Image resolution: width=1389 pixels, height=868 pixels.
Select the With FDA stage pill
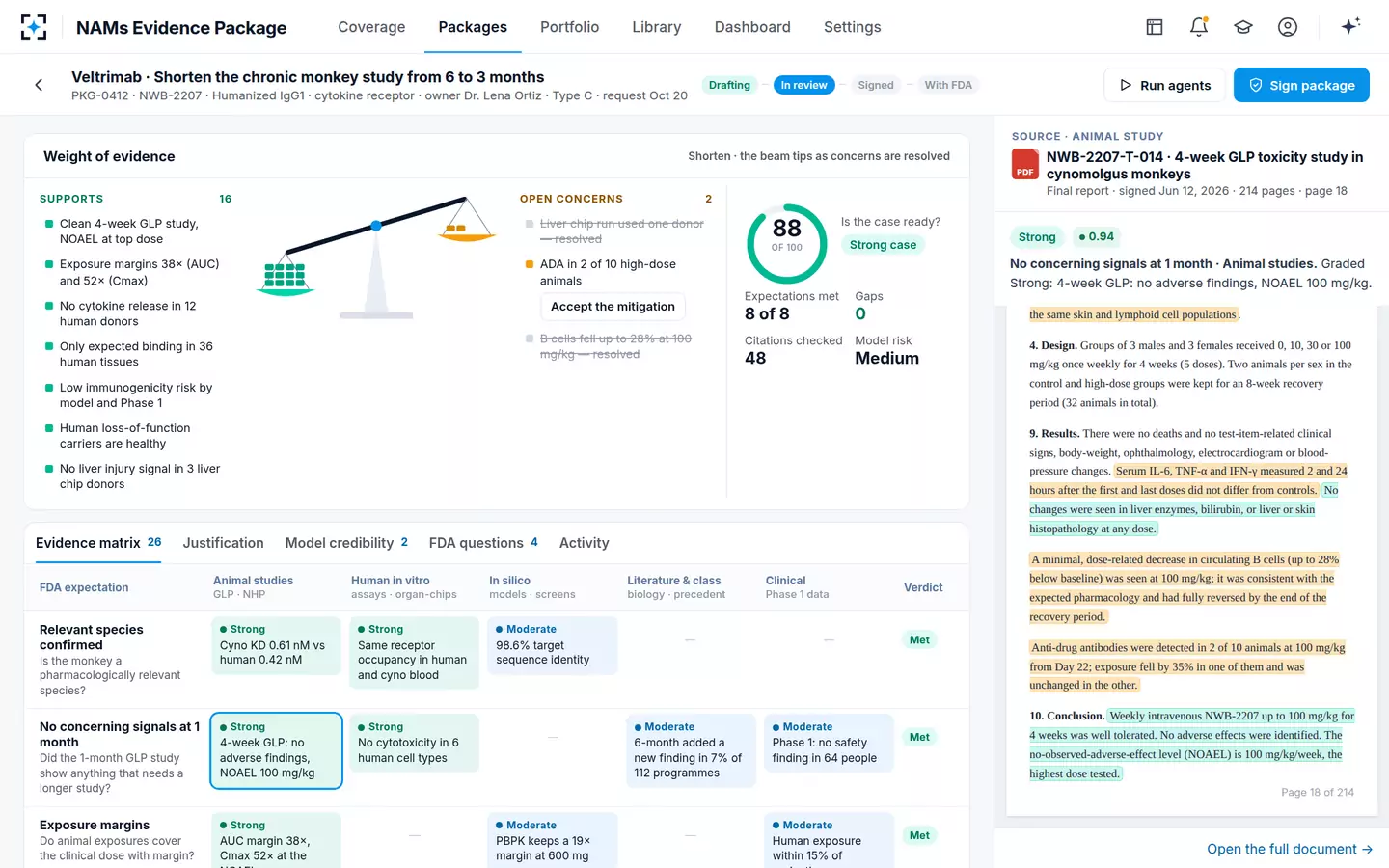point(948,85)
